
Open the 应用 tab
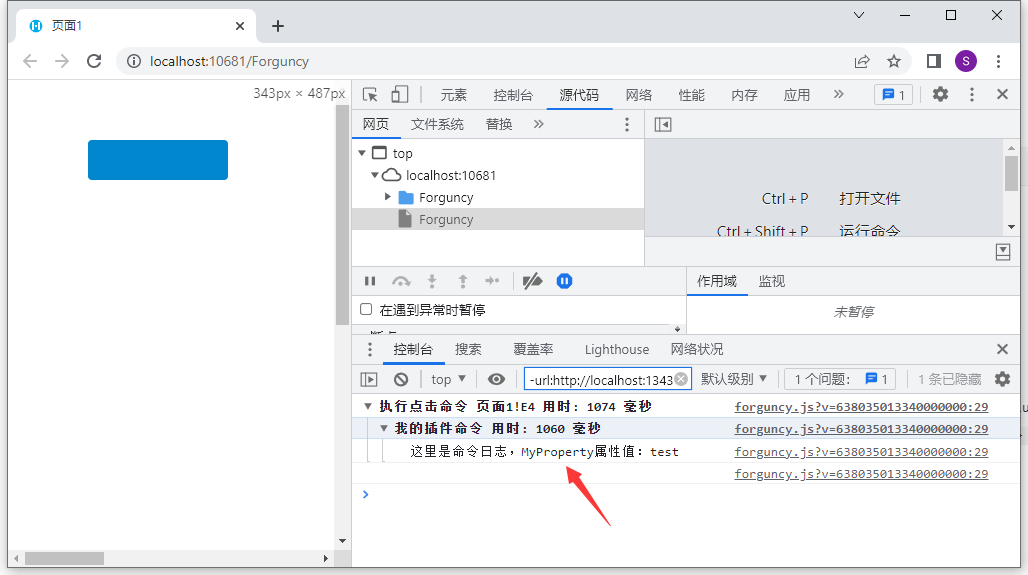pyautogui.click(x=797, y=95)
